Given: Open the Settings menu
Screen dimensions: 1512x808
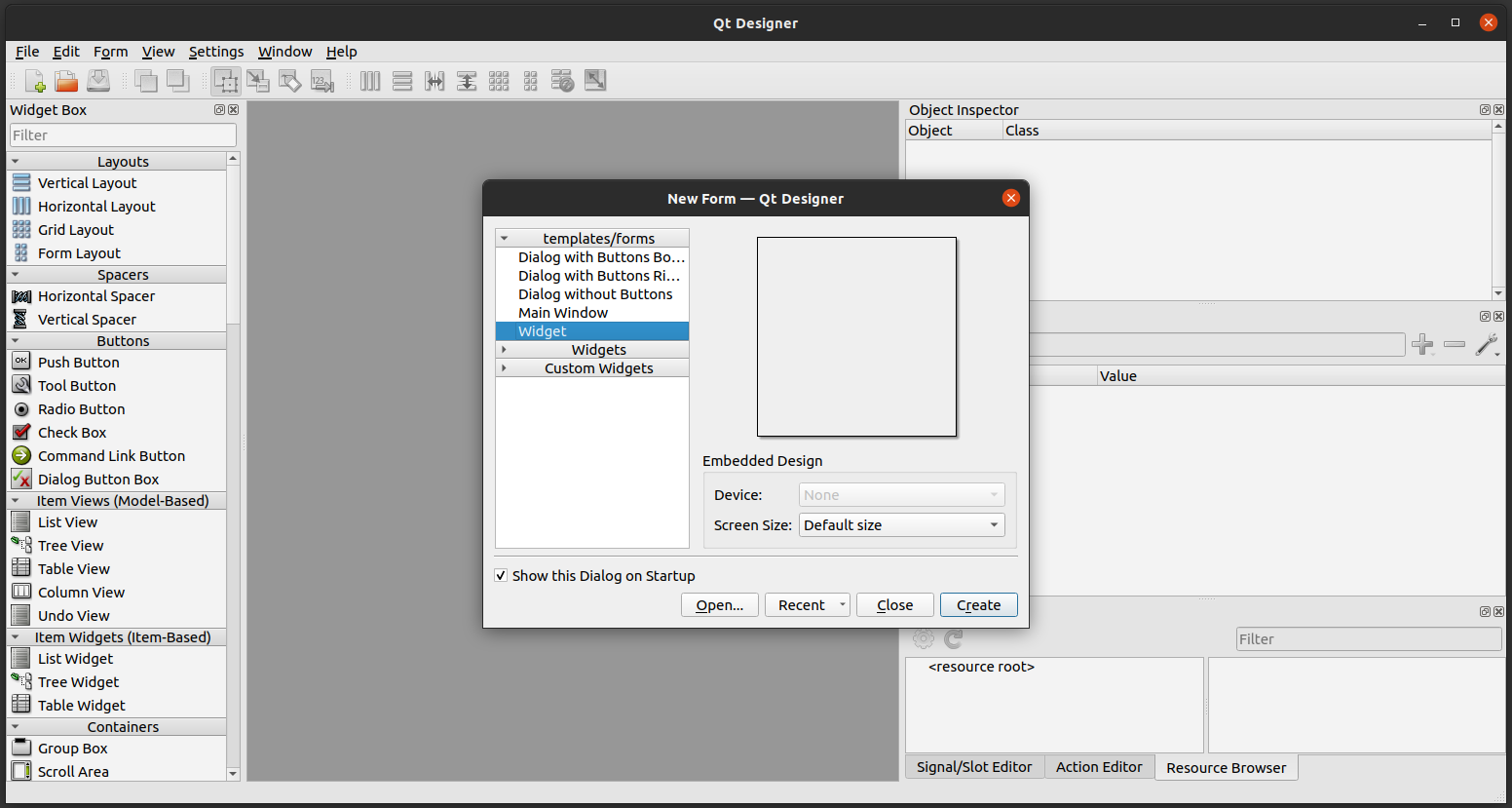Looking at the screenshot, I should click(216, 52).
